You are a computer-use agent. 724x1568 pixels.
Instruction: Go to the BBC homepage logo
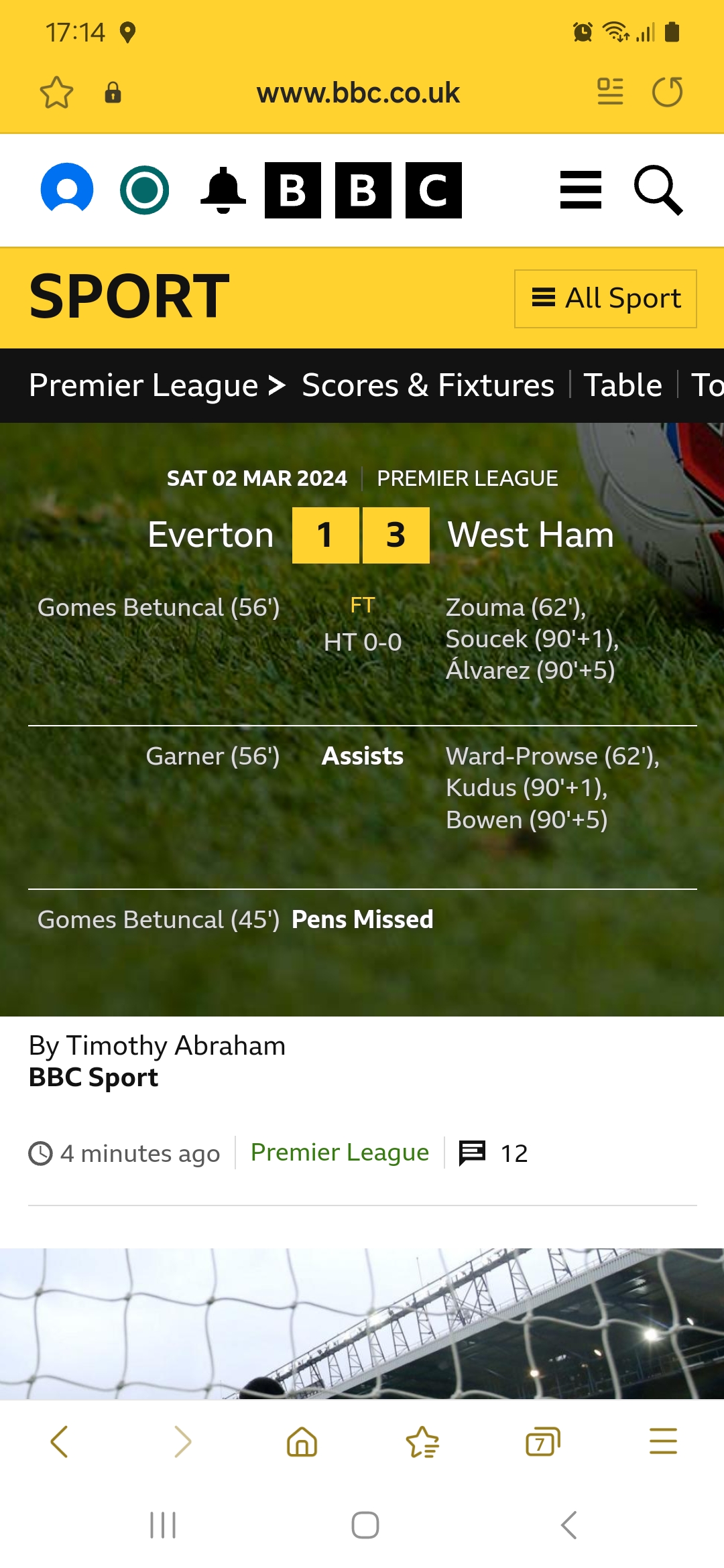pyautogui.click(x=363, y=190)
